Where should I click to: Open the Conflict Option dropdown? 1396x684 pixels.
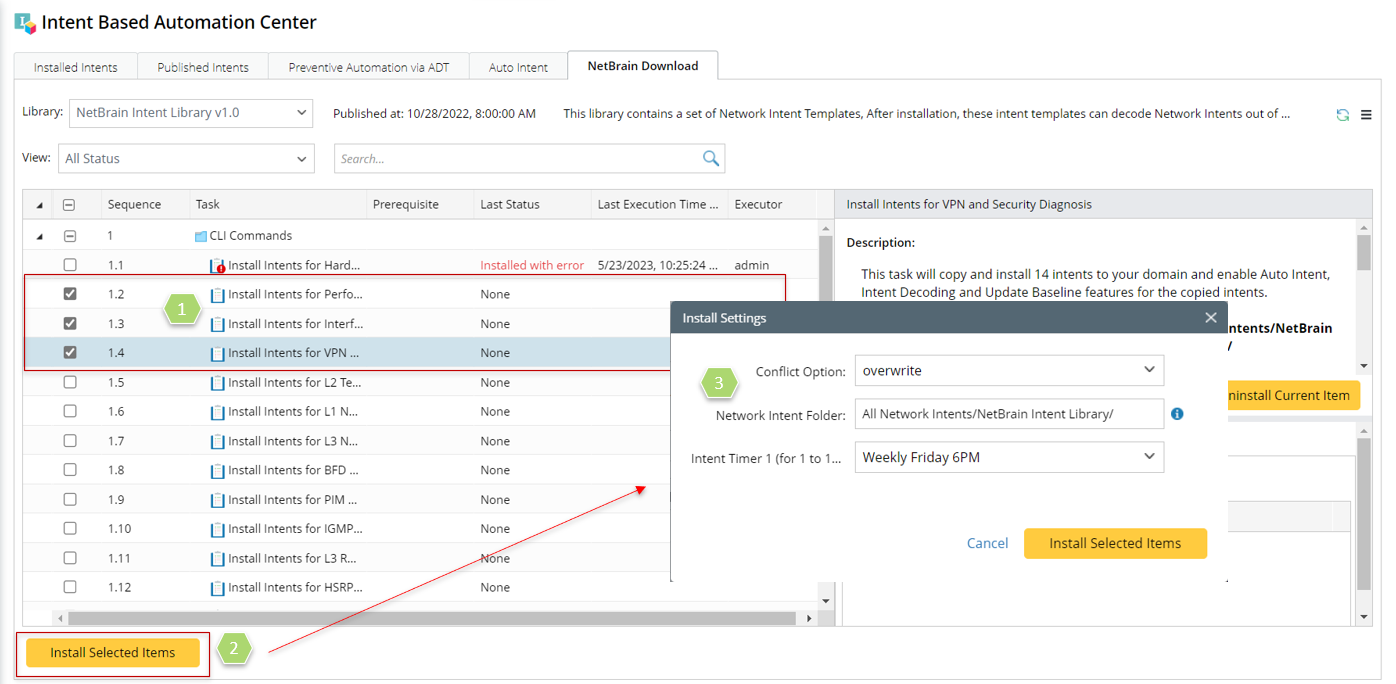[1009, 370]
